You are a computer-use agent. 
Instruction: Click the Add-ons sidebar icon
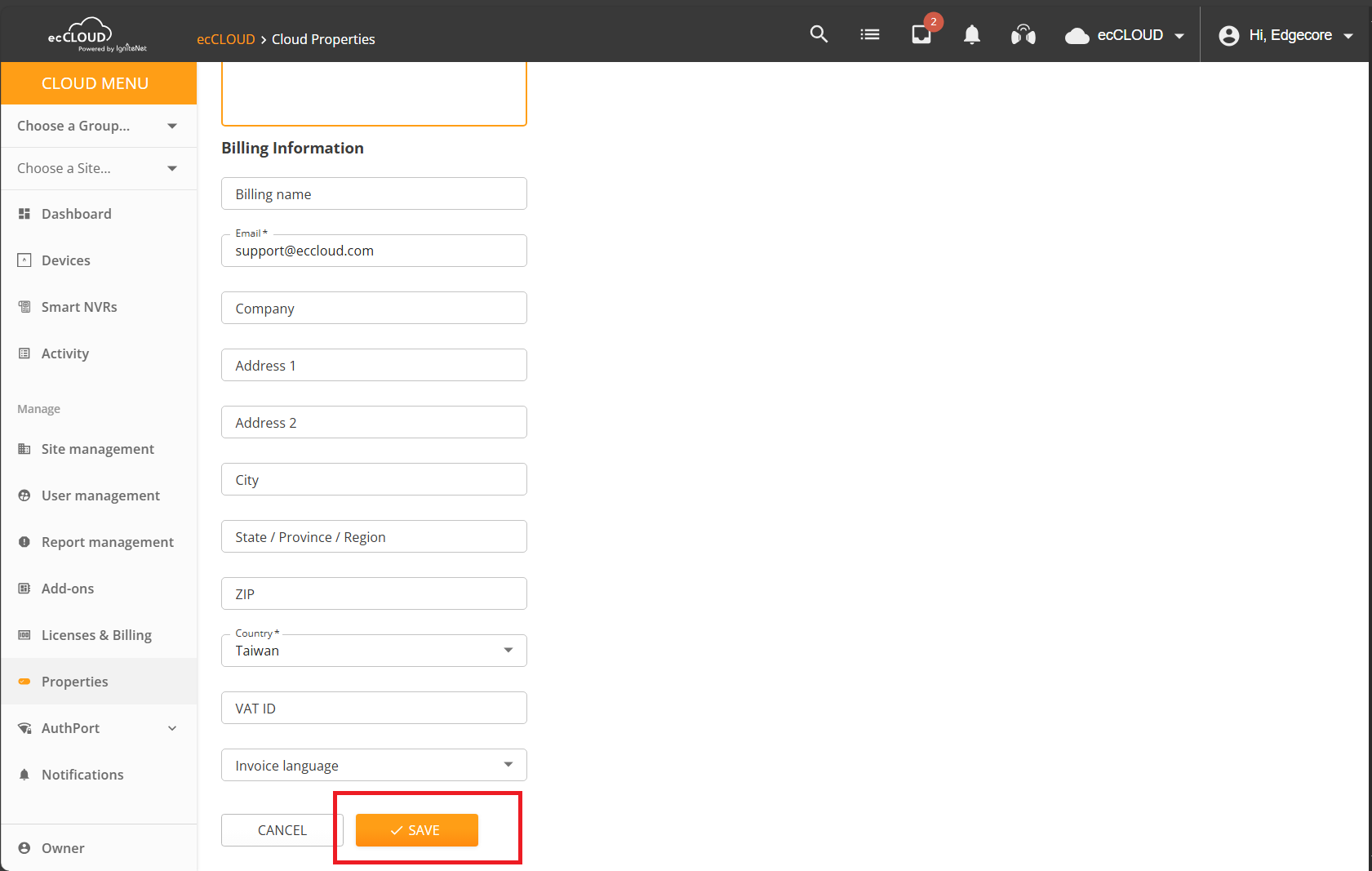(x=24, y=589)
